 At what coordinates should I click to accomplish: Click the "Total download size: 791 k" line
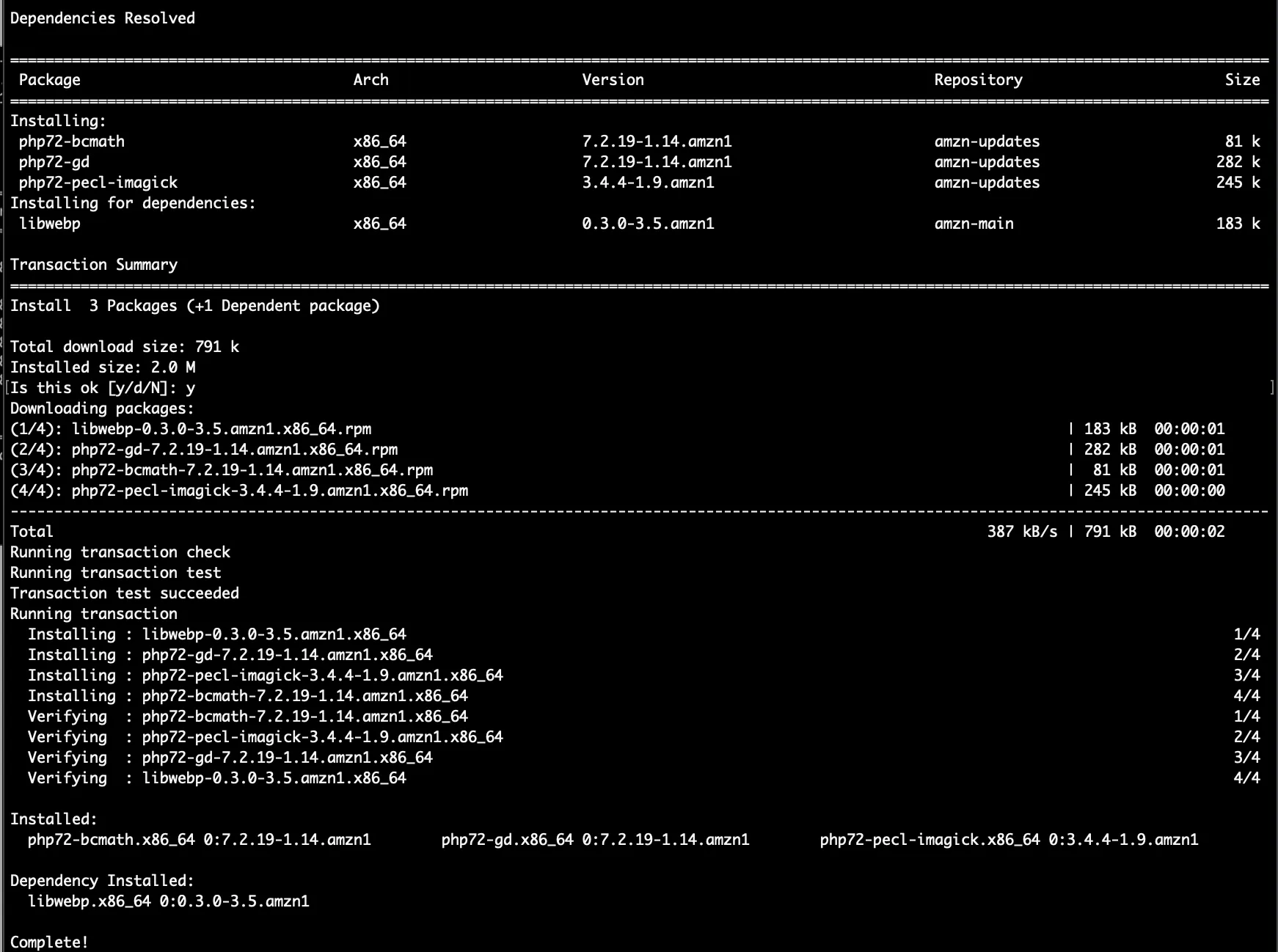125,347
